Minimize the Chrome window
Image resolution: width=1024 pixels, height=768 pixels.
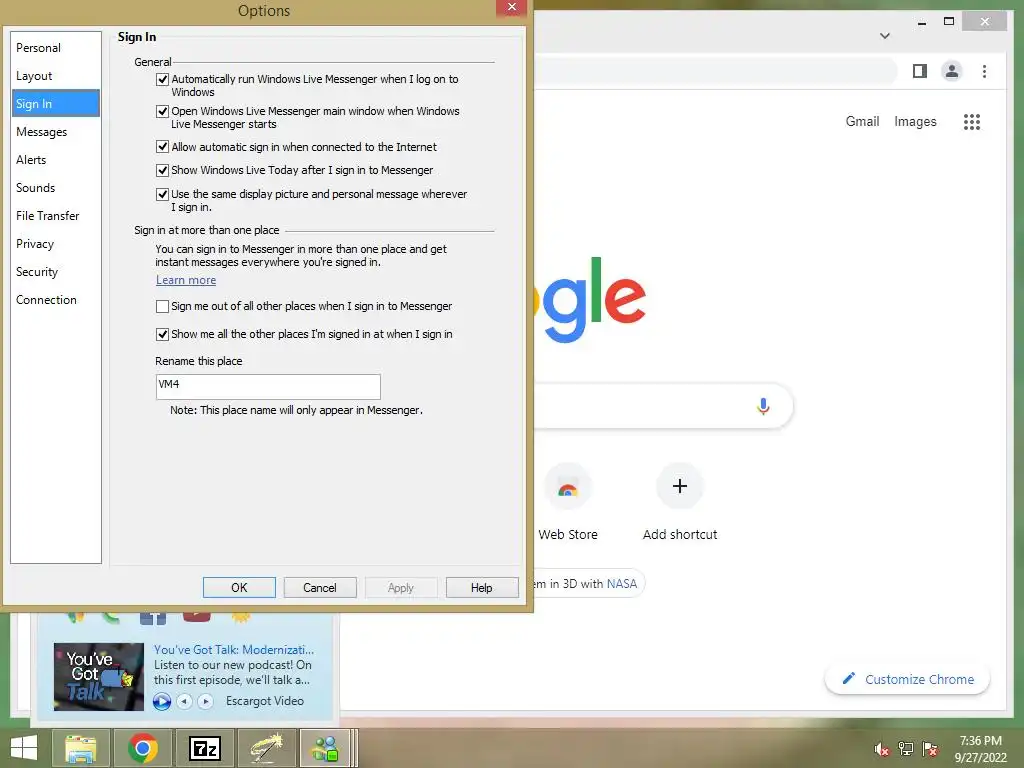921,22
